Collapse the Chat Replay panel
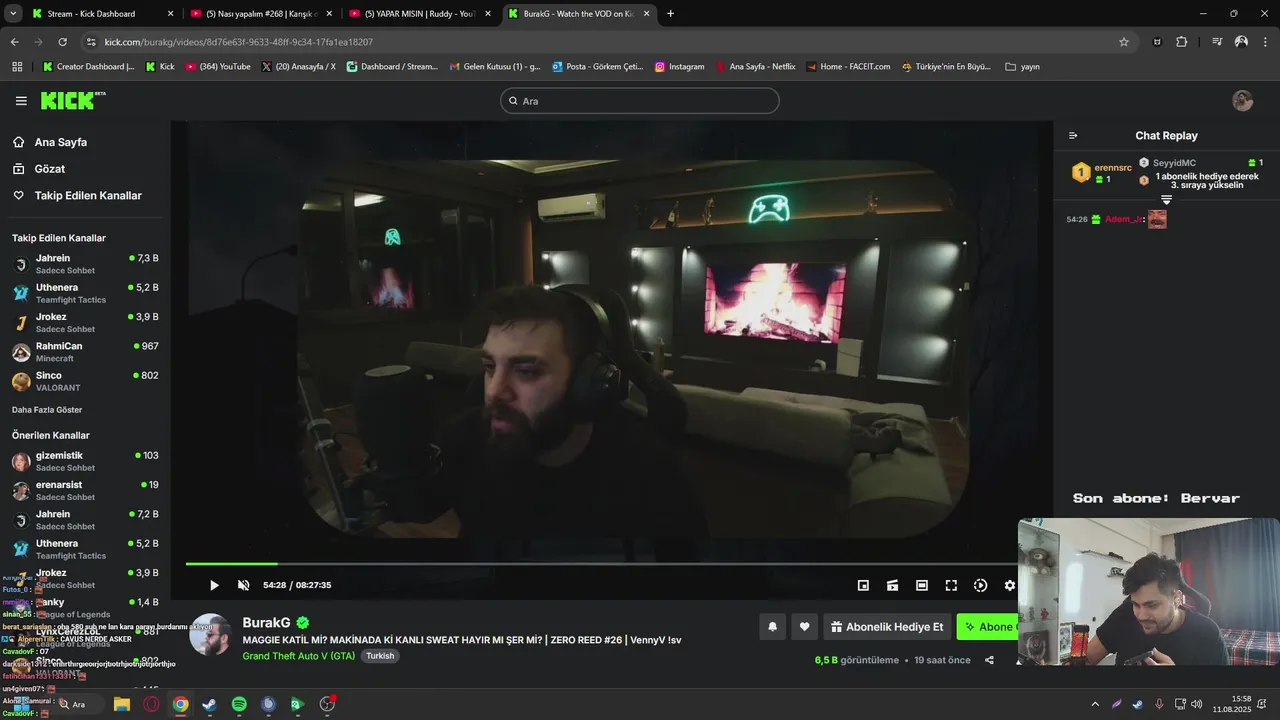Image resolution: width=1280 pixels, height=720 pixels. (1073, 136)
